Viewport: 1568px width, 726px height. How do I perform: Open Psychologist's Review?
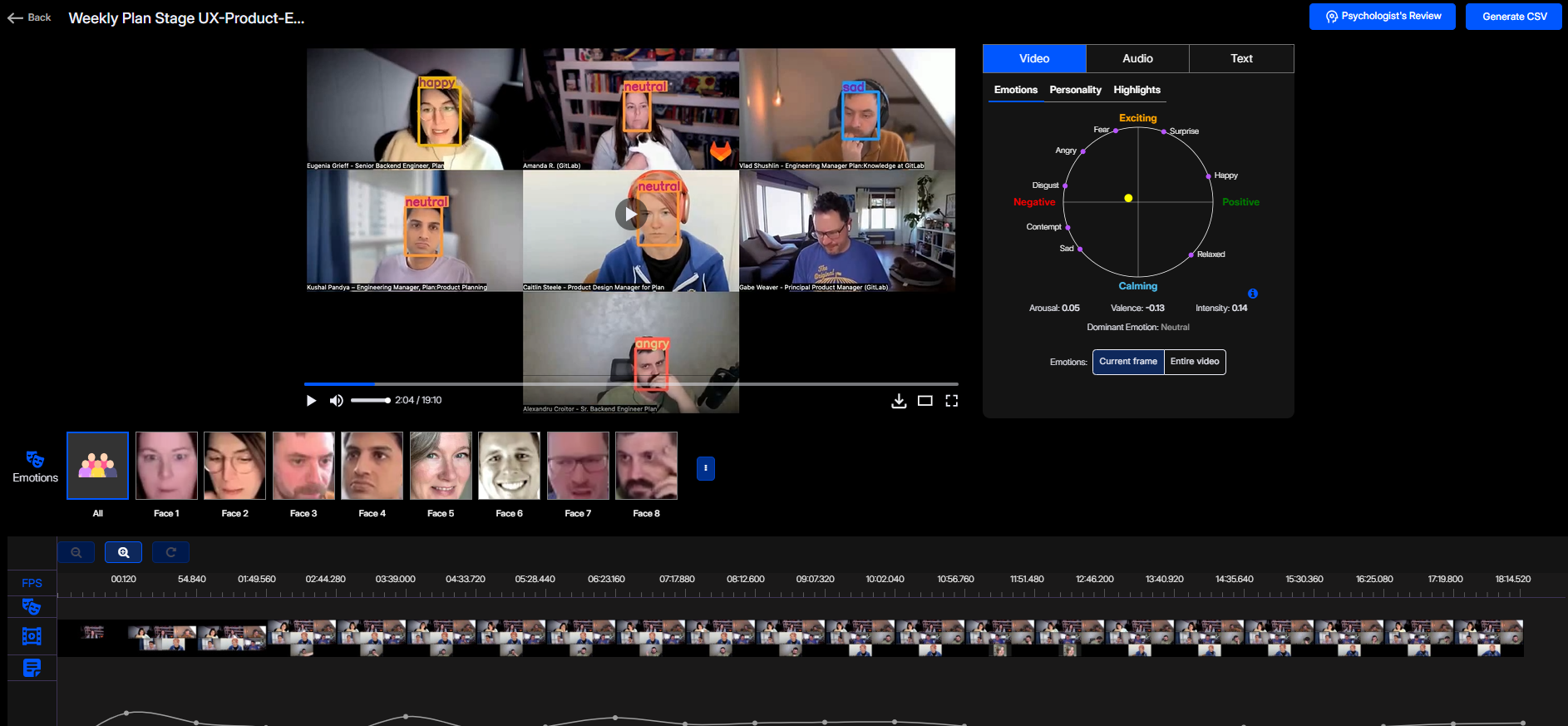(1382, 17)
